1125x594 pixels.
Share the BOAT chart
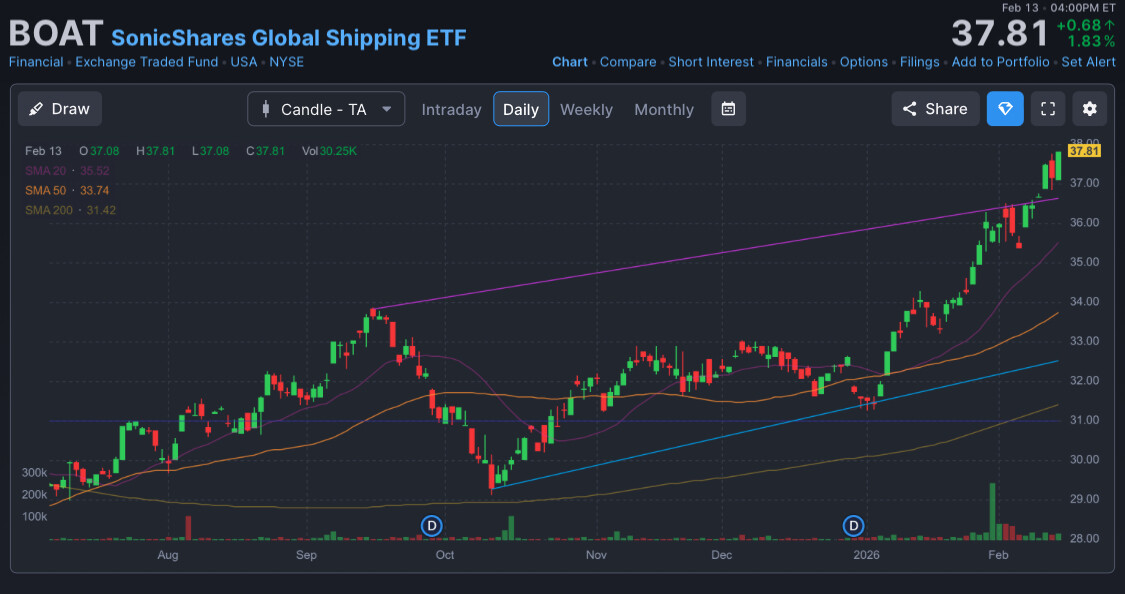(x=935, y=109)
